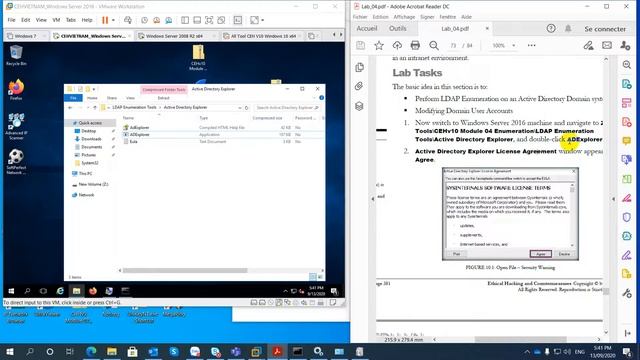The image size is (640, 360).
Task: Open Advanced IP Scanner desktop shortcut
Action: pyautogui.click(x=16, y=127)
